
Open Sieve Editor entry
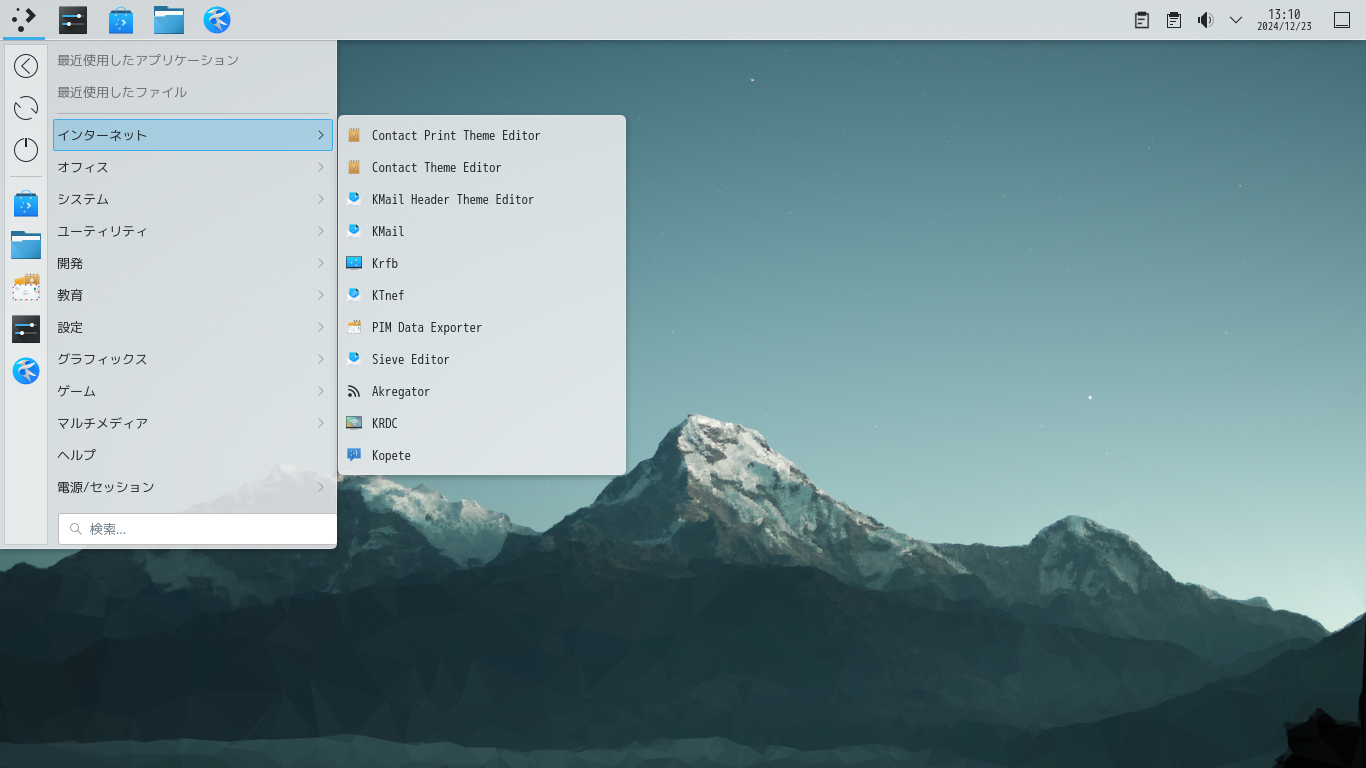(410, 359)
